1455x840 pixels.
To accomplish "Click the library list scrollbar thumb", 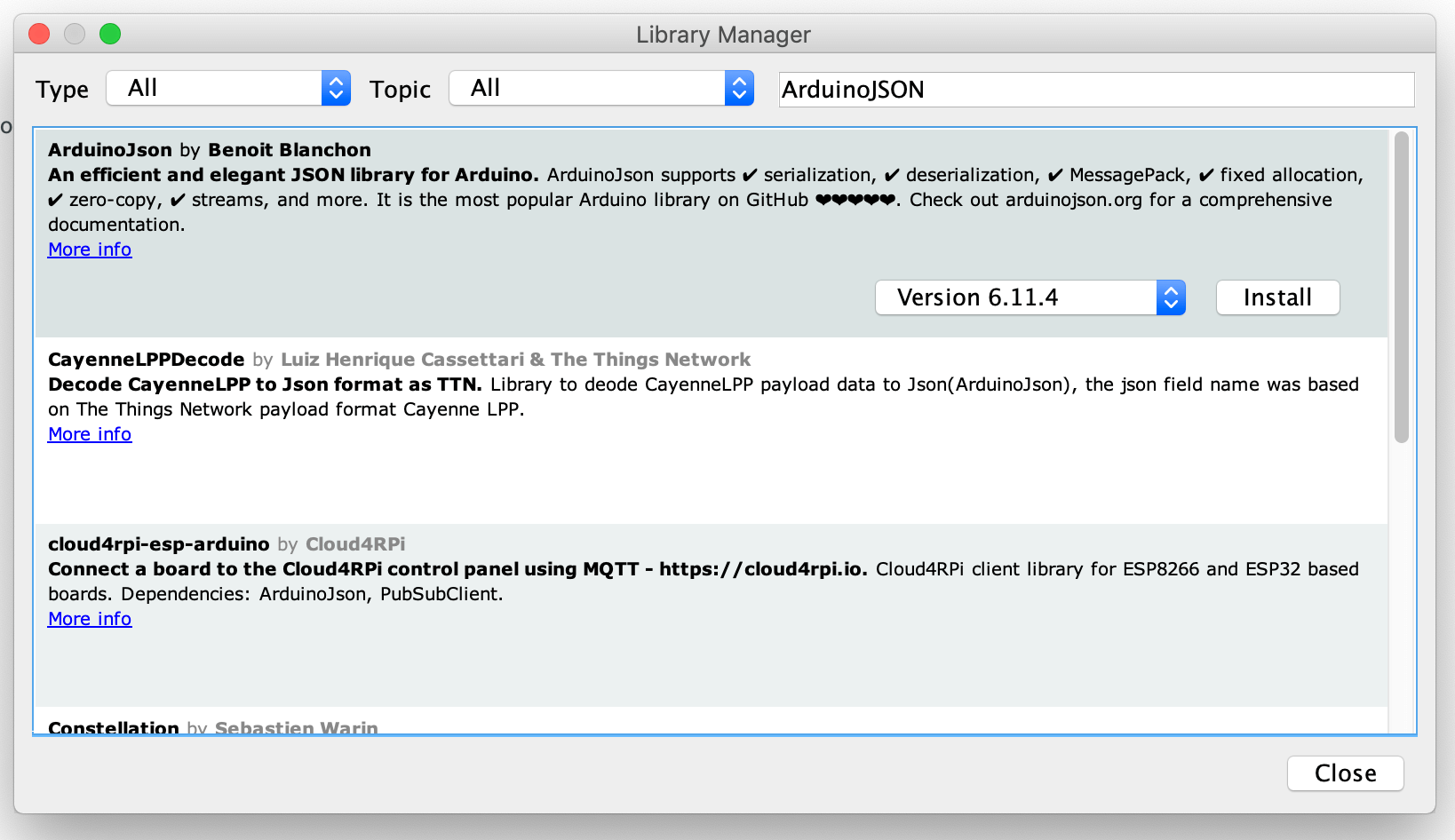I will click(1401, 287).
